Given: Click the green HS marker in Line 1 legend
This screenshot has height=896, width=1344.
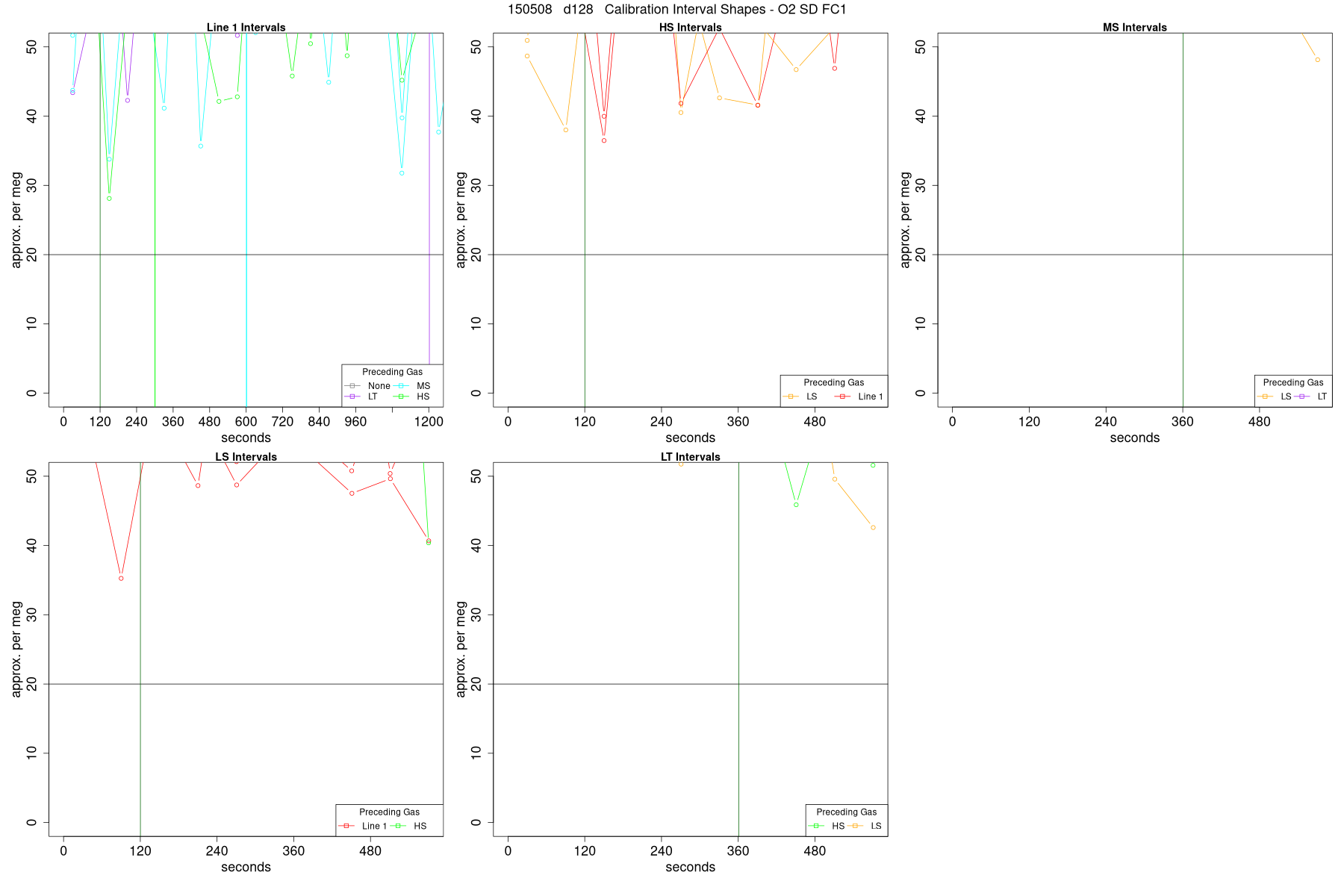Looking at the screenshot, I should tap(401, 396).
